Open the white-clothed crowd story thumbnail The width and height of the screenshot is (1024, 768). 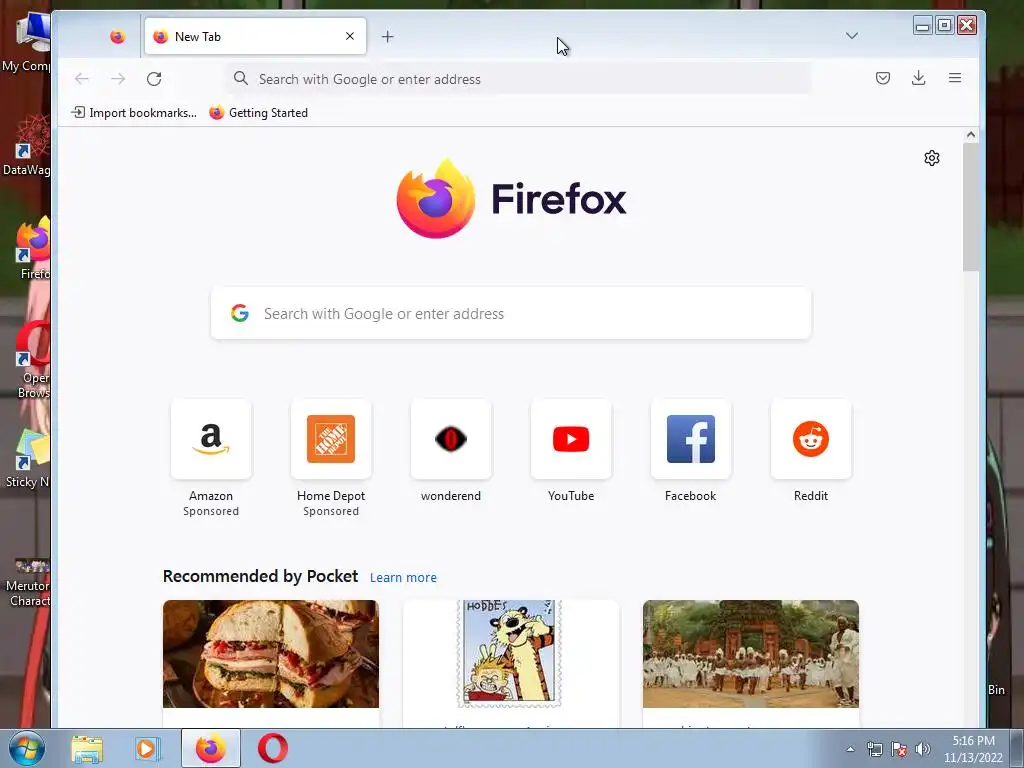pyautogui.click(x=751, y=654)
